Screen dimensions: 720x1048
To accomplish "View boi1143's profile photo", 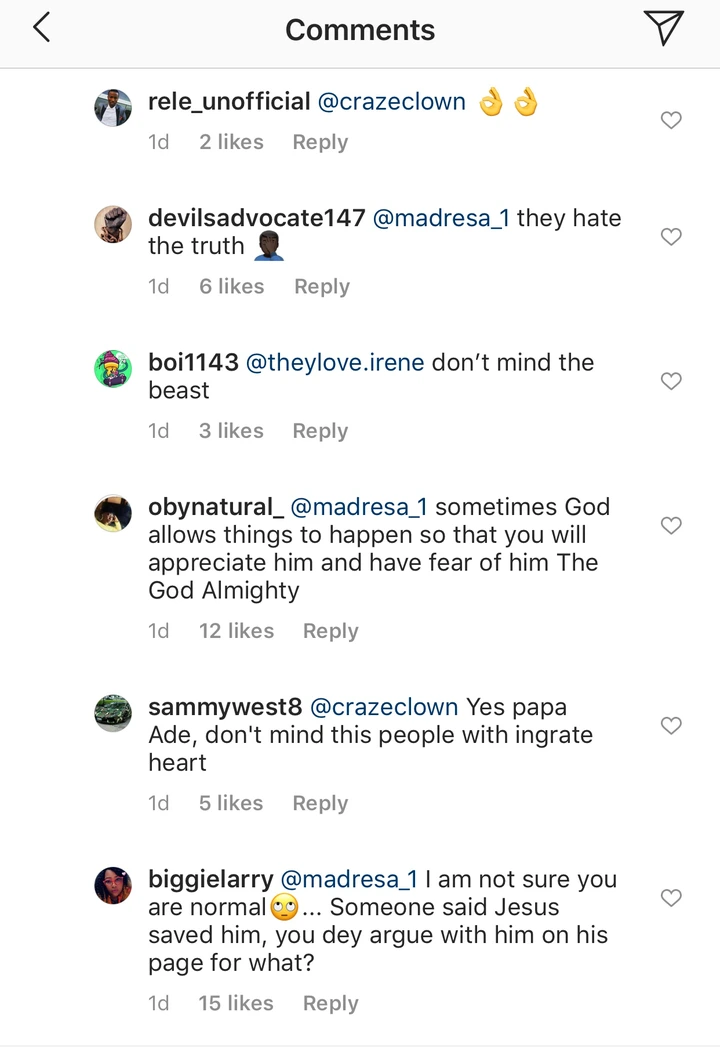I will [113, 369].
